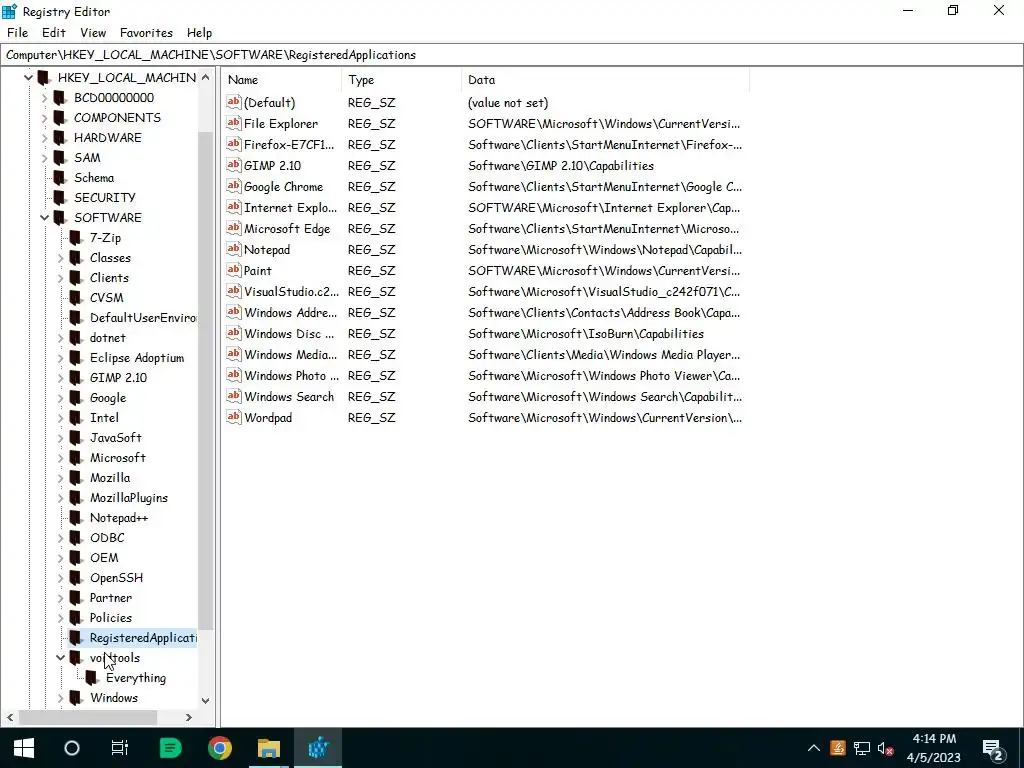Expand the SAM key
The width and height of the screenshot is (1024, 768).
44,158
